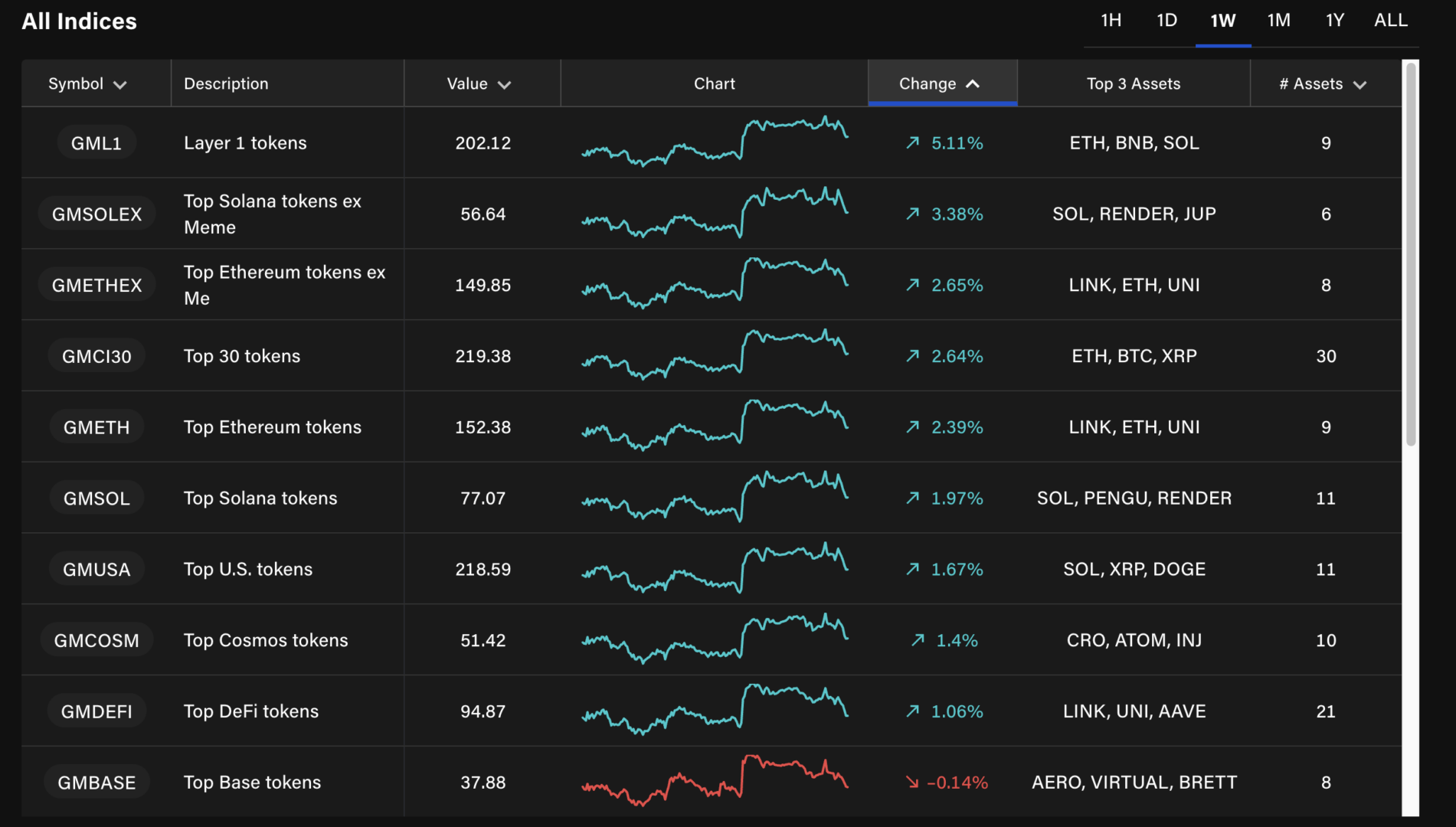Screen dimensions: 1456x827
Task: Open the GMBASE symbol badge
Action: coord(97,783)
